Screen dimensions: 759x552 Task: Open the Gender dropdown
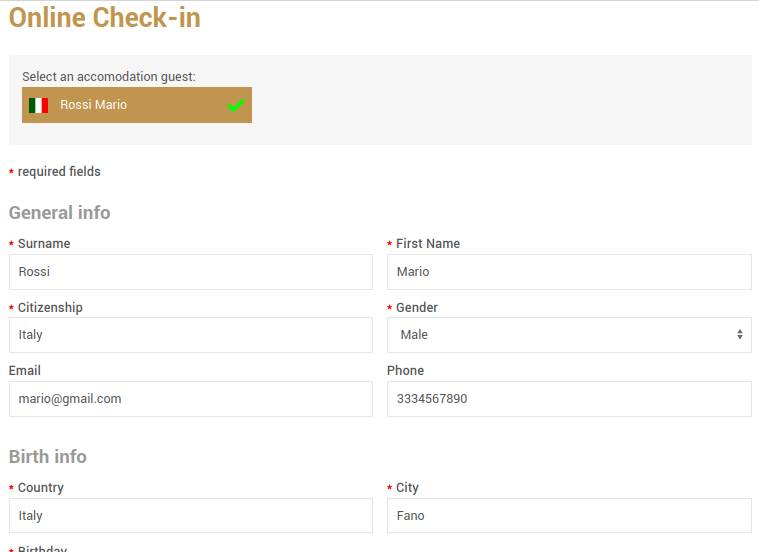[569, 335]
